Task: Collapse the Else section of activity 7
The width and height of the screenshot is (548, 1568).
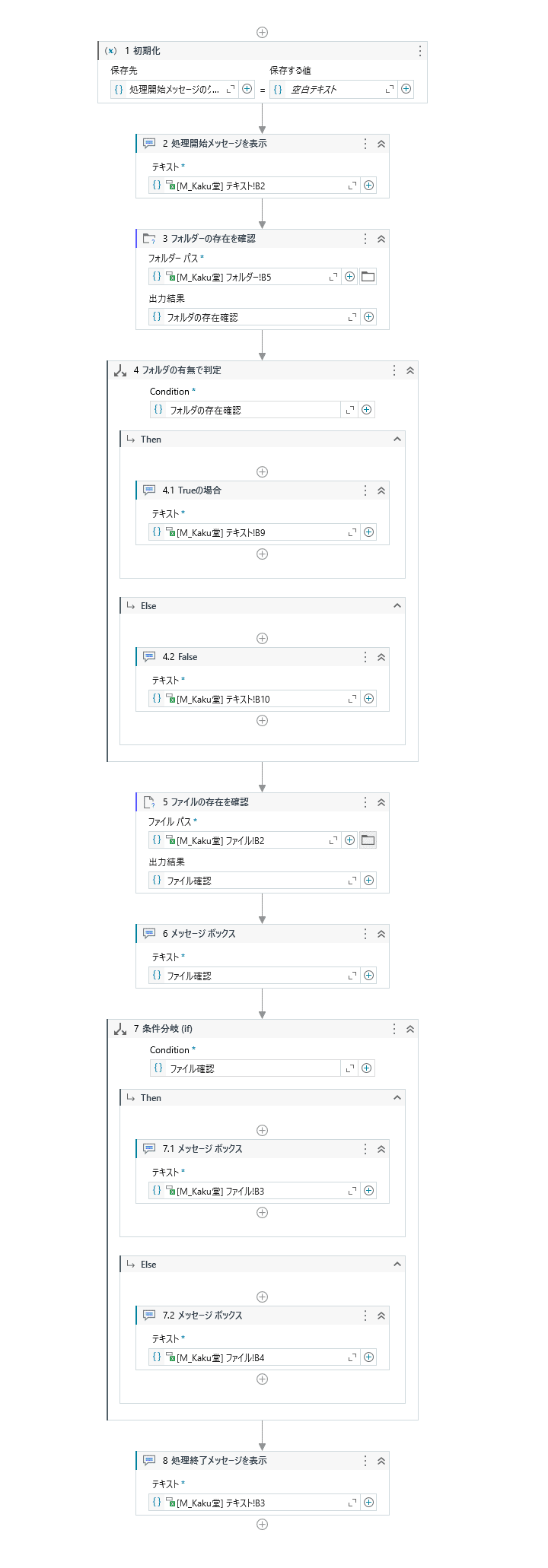Action: [397, 1265]
